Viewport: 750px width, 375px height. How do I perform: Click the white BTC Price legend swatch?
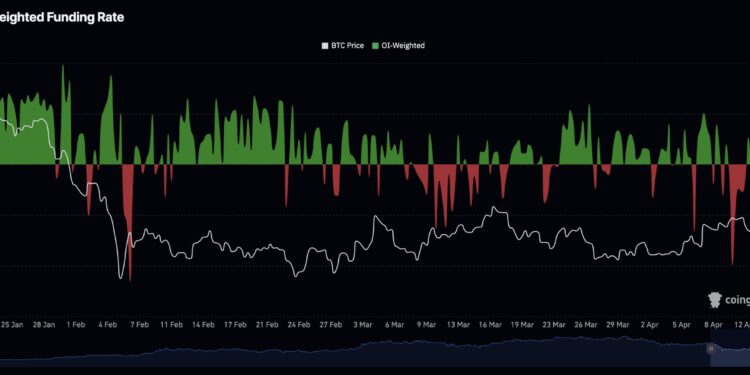pos(325,46)
